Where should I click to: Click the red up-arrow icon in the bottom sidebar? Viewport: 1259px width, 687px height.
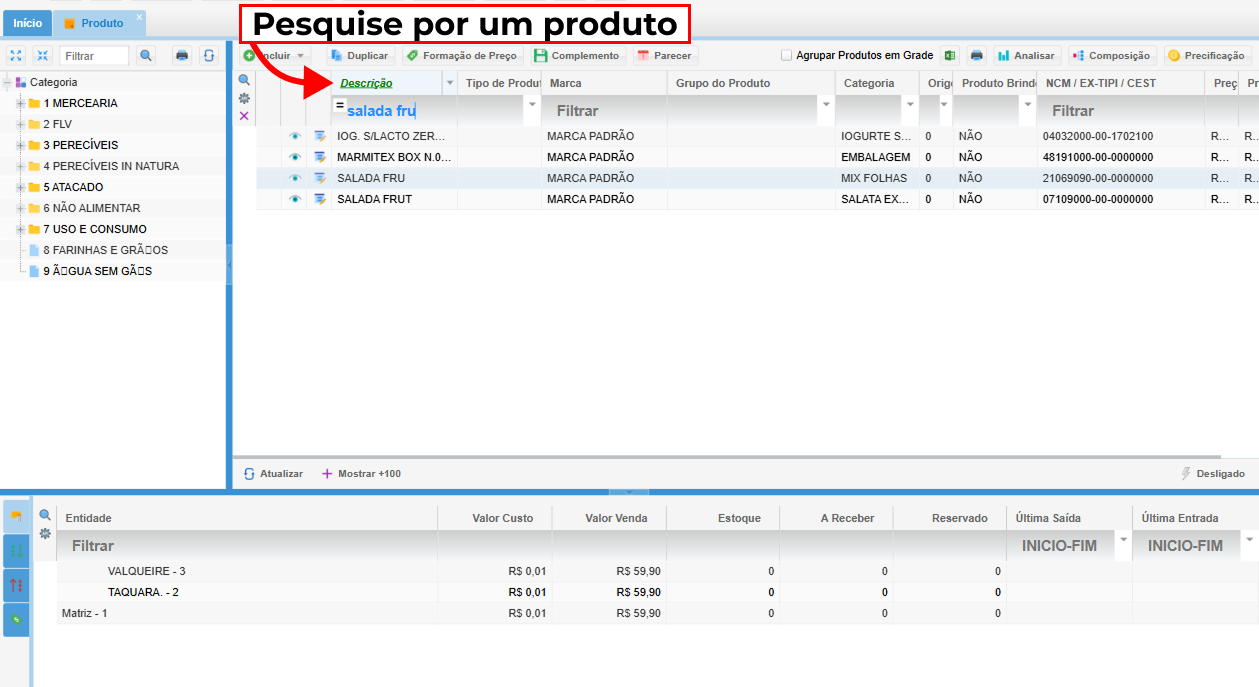16,585
